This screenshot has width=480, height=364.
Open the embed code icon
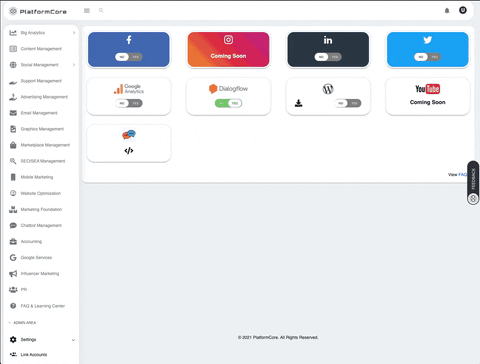click(x=129, y=151)
